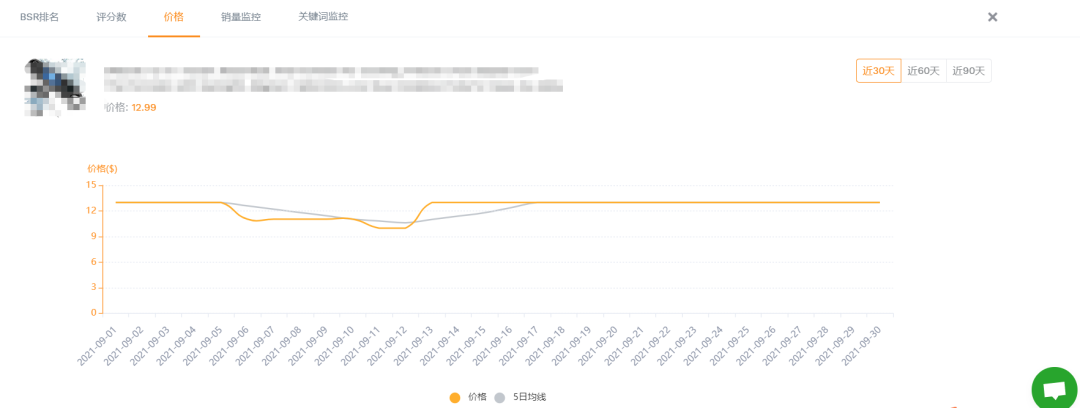This screenshot has width=1080, height=408.
Task: Click the blurred product thumbnail image
Action: tap(55, 87)
